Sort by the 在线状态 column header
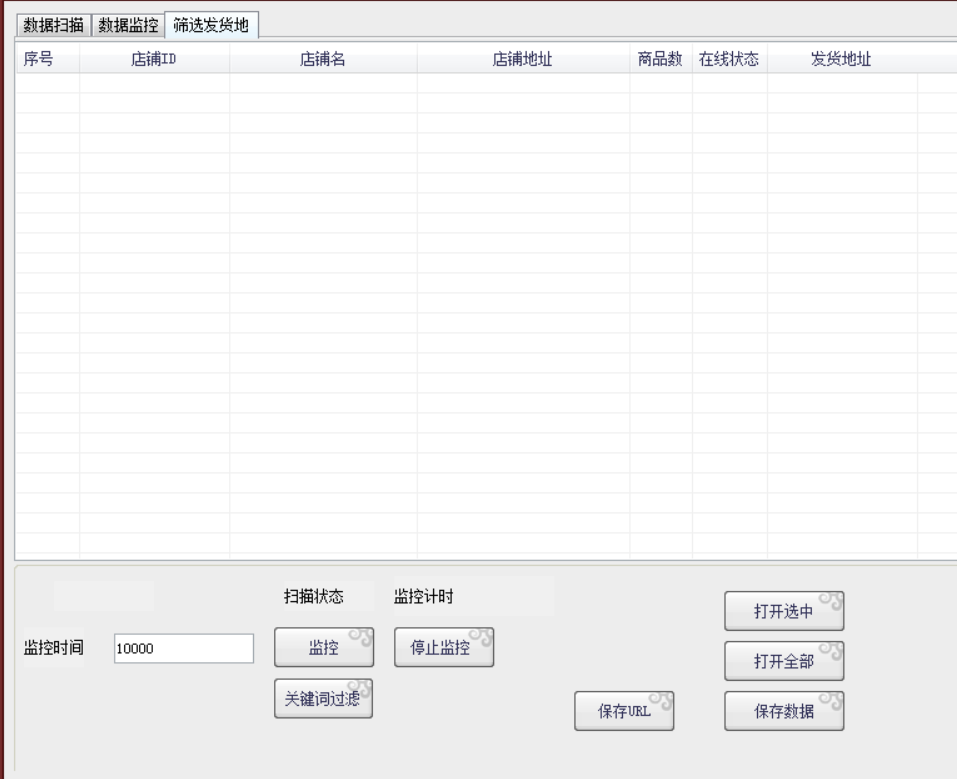The image size is (957, 779). pyautogui.click(x=729, y=59)
